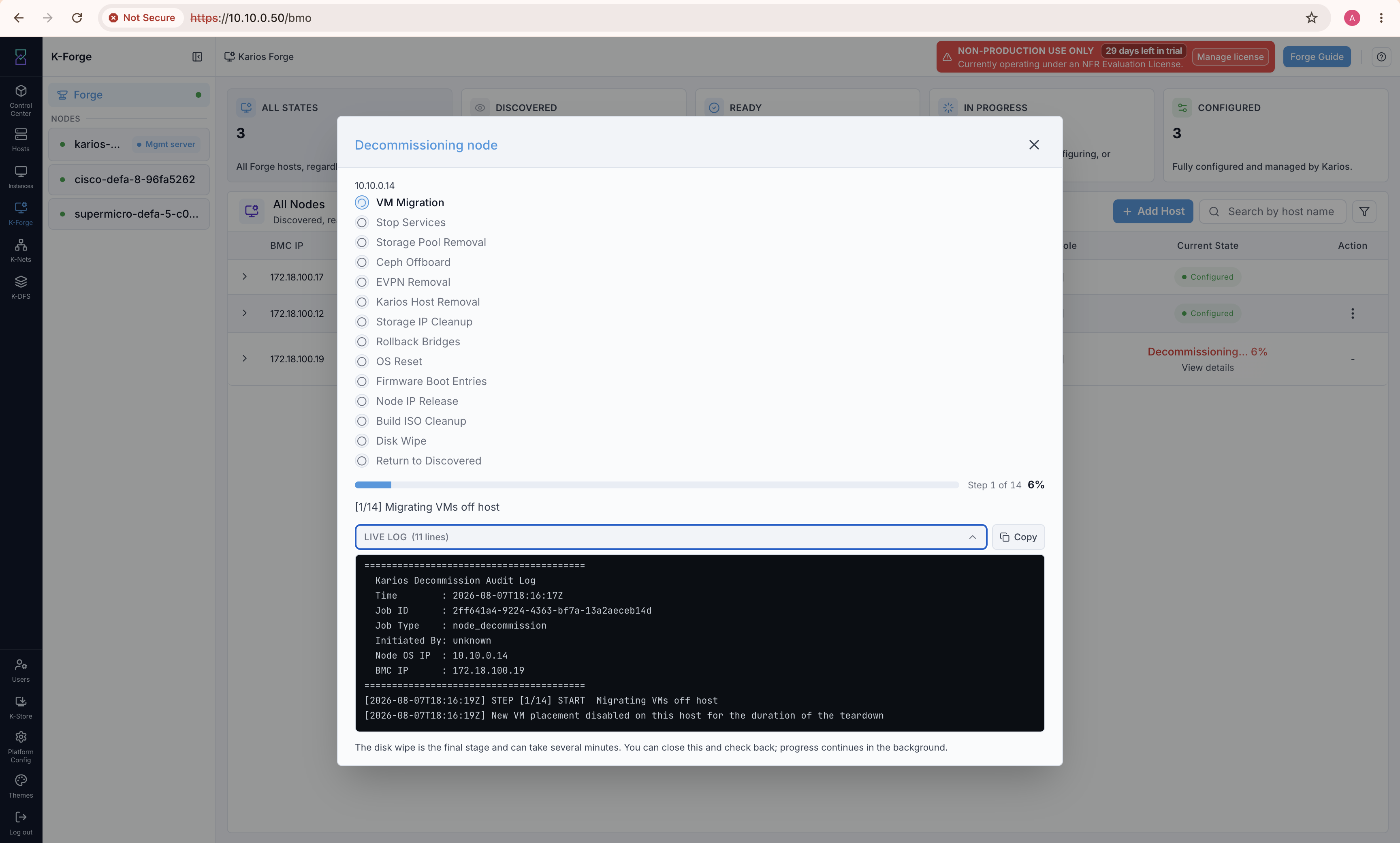Bookmark this page with star icon
Viewport: 1400px width, 843px height.
[x=1311, y=17]
